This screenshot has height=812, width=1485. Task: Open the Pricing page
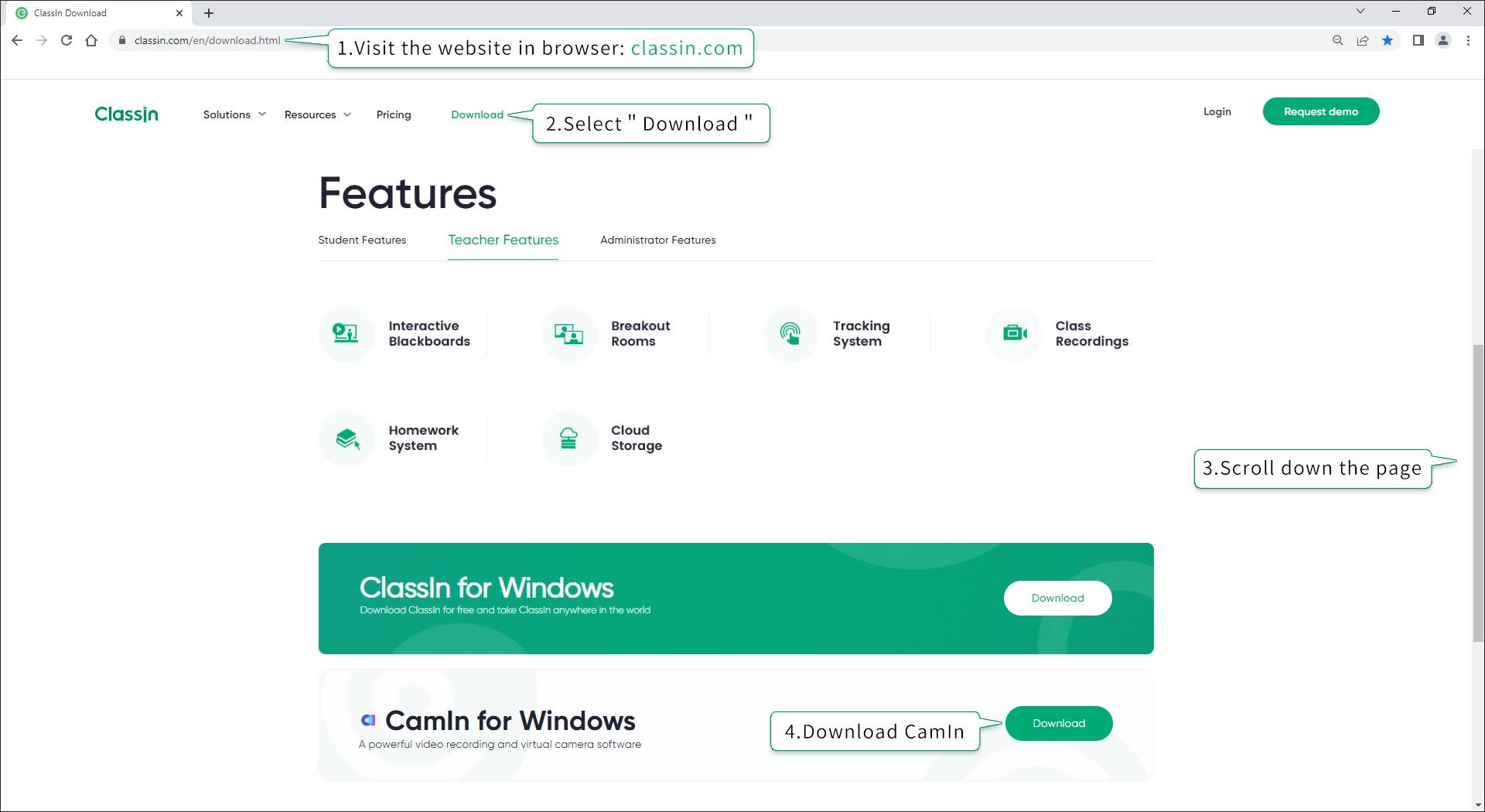[x=394, y=114]
